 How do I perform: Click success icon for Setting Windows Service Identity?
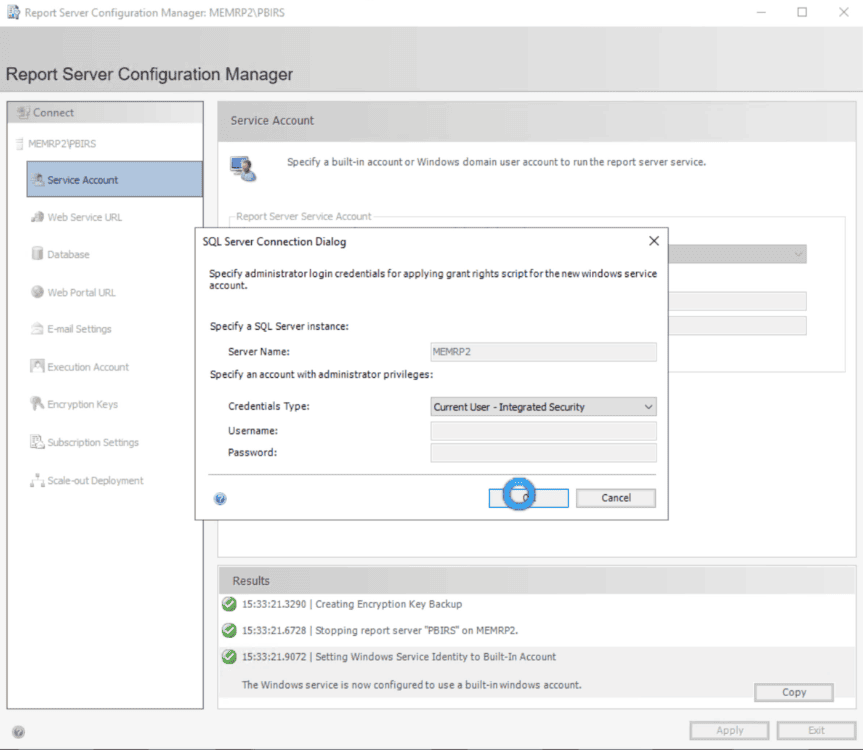coord(229,657)
